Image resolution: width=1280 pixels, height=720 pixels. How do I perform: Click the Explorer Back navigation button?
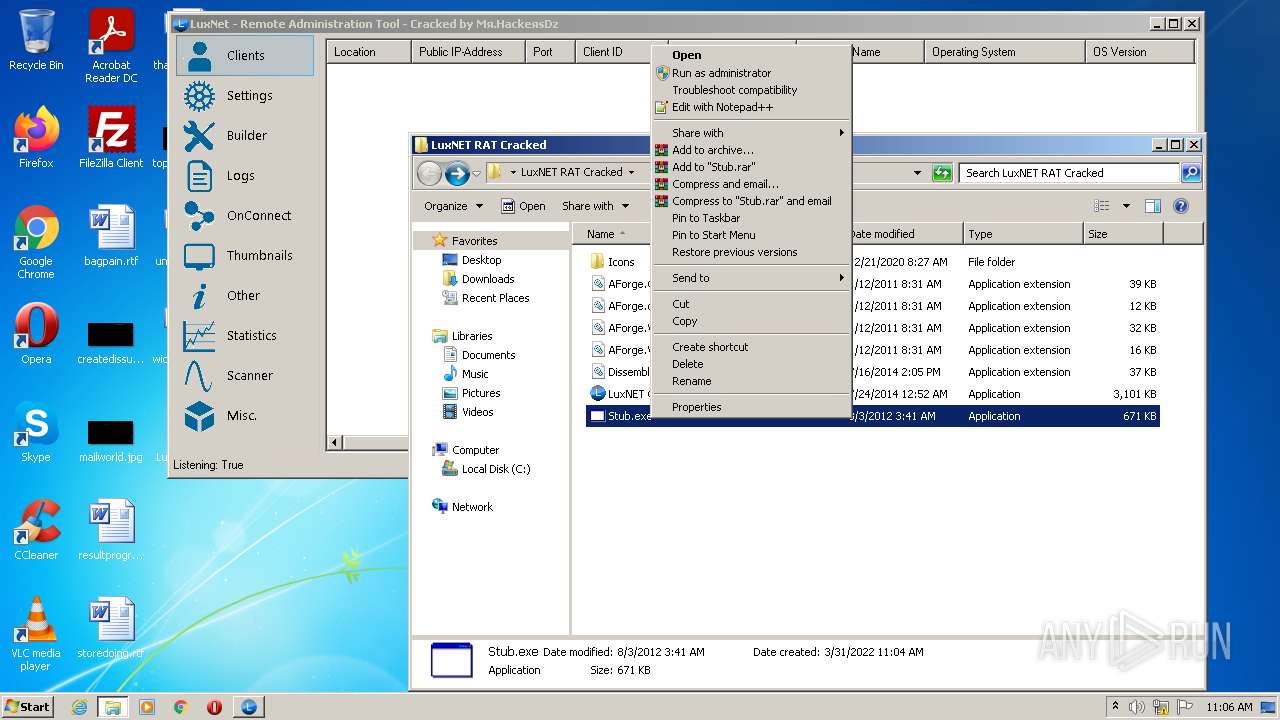tap(429, 173)
